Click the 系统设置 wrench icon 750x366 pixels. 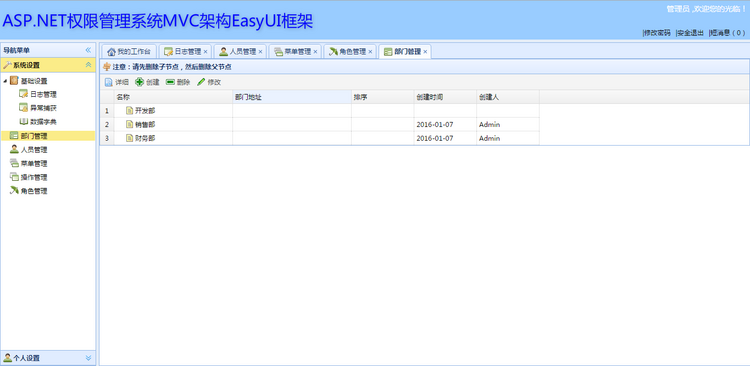pos(7,65)
